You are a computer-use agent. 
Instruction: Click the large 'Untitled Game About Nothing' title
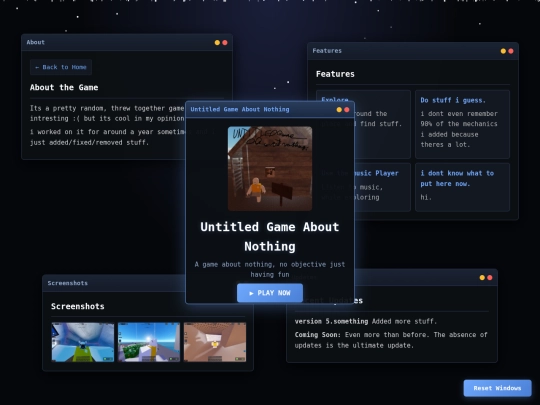click(270, 237)
